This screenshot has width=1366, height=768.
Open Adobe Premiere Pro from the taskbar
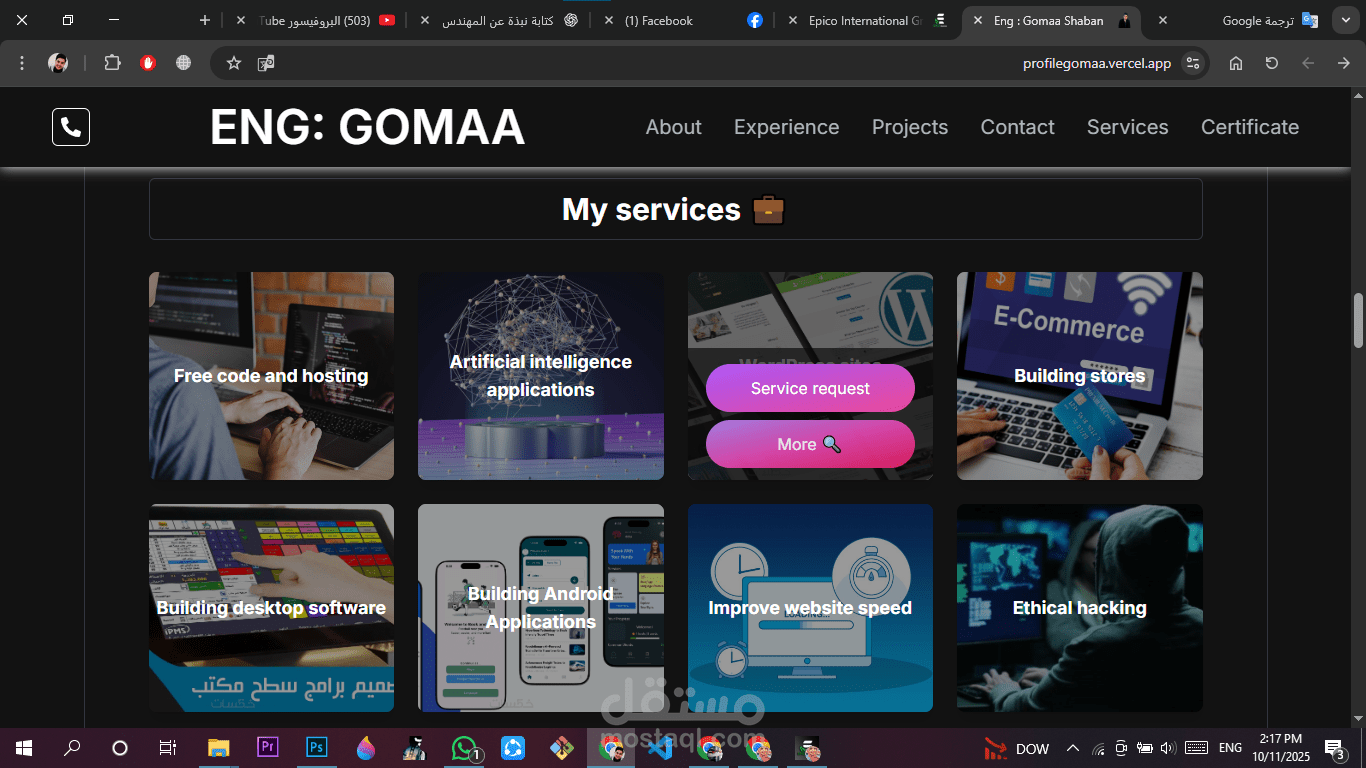267,747
